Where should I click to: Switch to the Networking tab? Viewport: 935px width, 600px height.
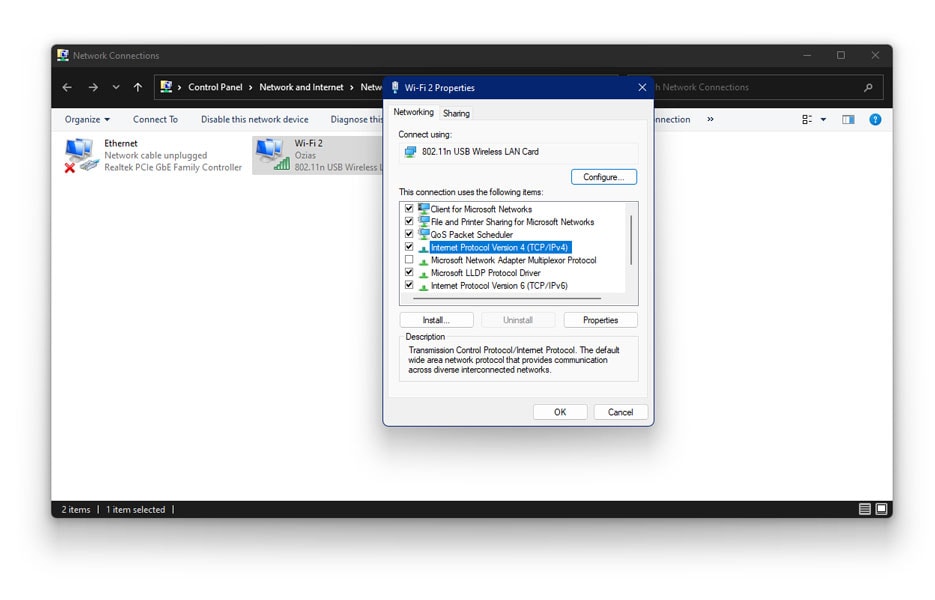click(x=413, y=112)
